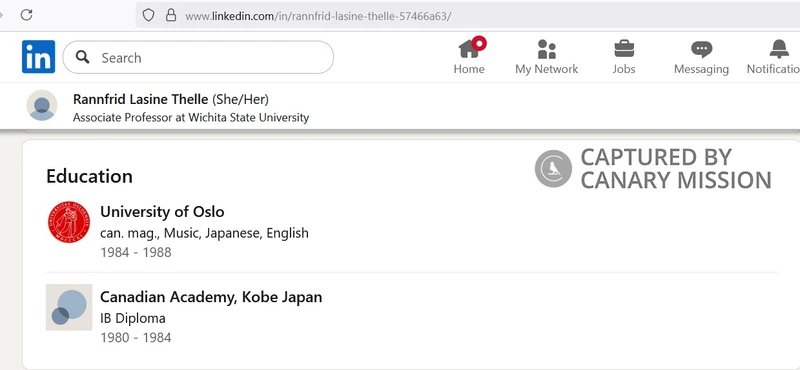Click the dates '1984 - 1988'

[136, 252]
